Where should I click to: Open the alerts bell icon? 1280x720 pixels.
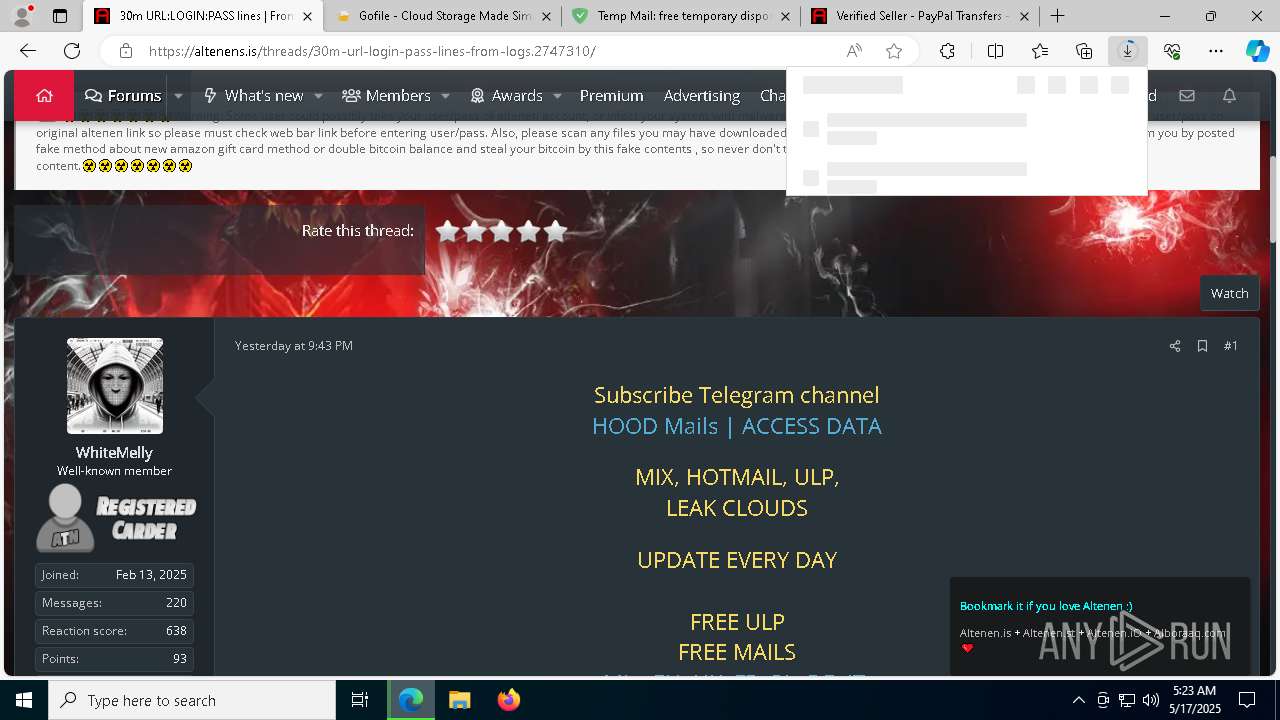pos(1230,96)
